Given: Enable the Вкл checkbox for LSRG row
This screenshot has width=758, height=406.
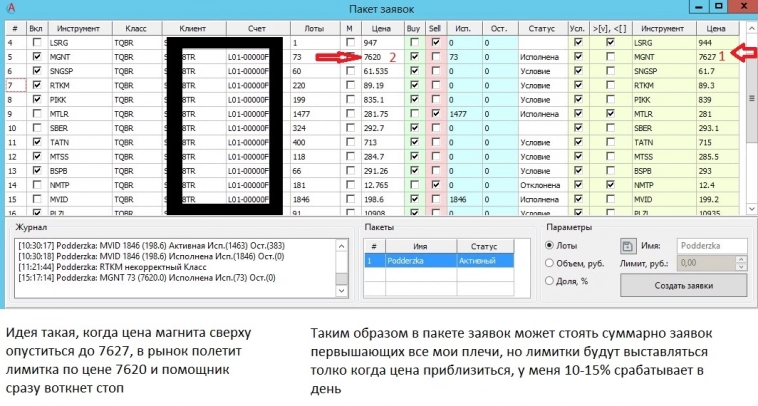Looking at the screenshot, I should point(37,43).
